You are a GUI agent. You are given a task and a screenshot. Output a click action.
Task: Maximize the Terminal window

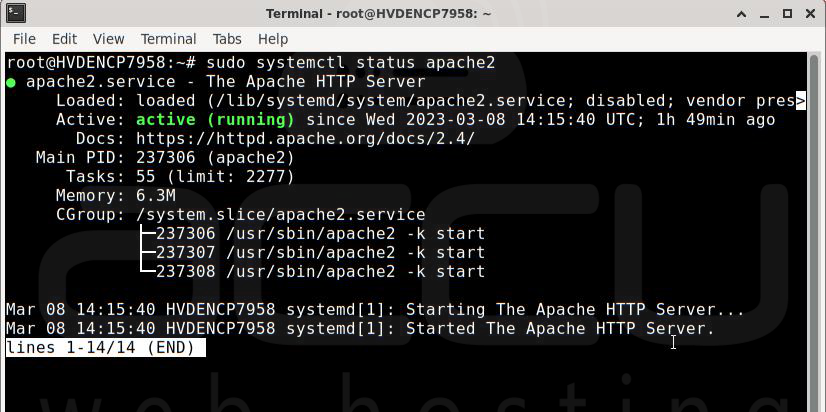[x=788, y=14]
